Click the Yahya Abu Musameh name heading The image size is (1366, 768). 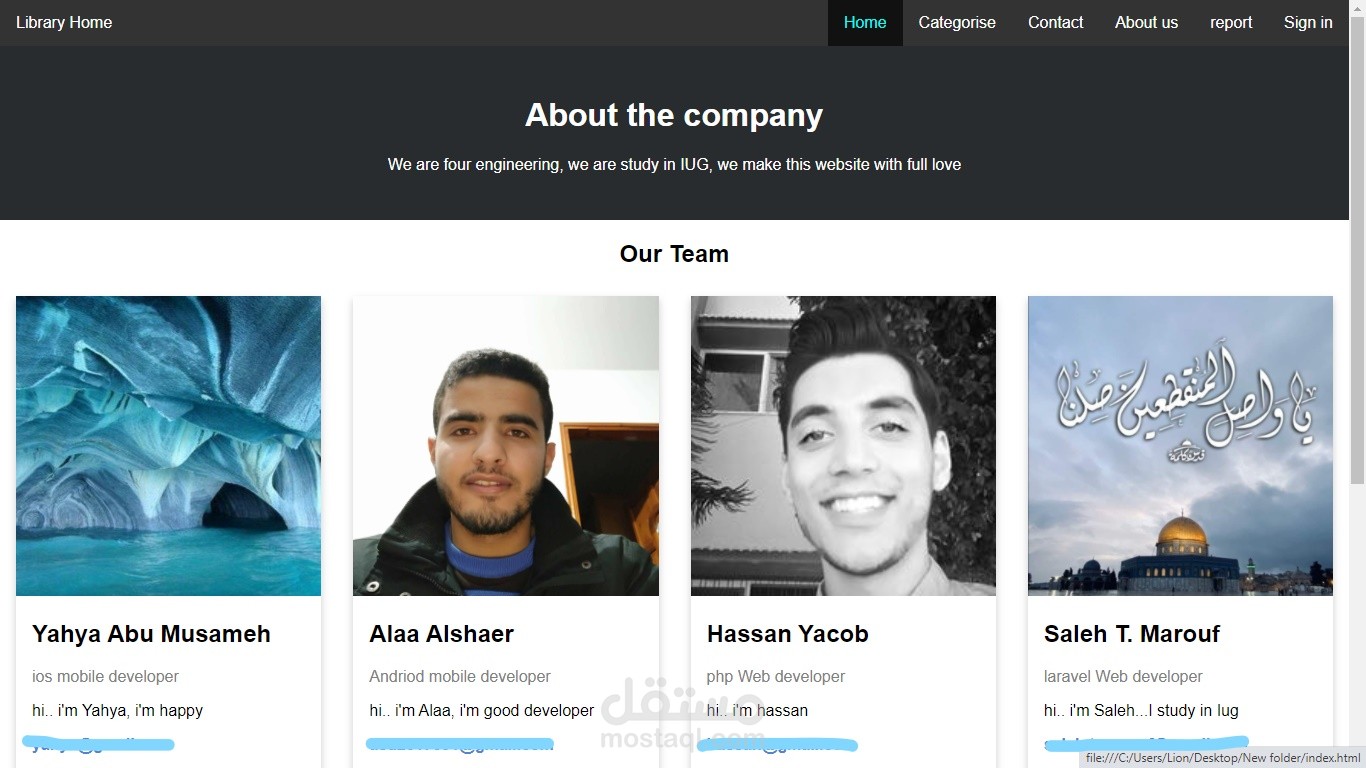[x=151, y=634]
